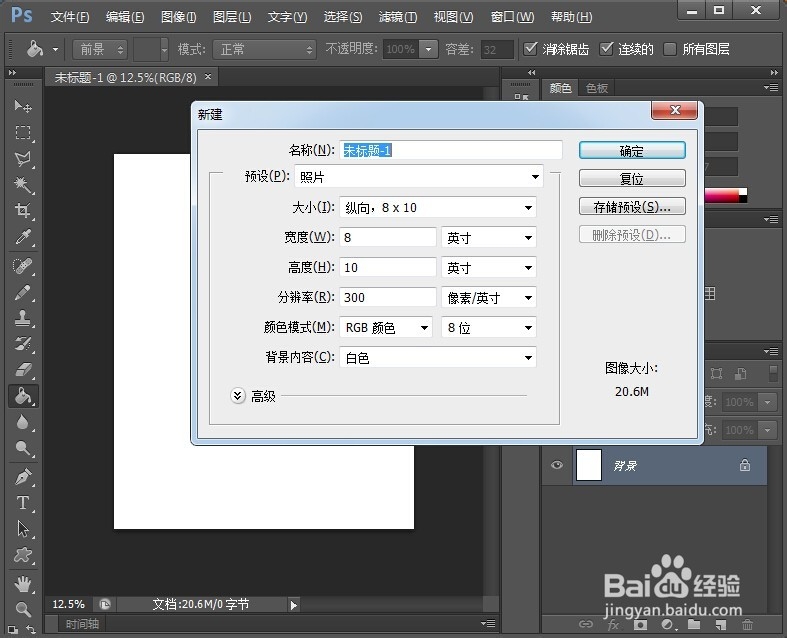Click the status bar arrow next to 文档 info

[294, 605]
